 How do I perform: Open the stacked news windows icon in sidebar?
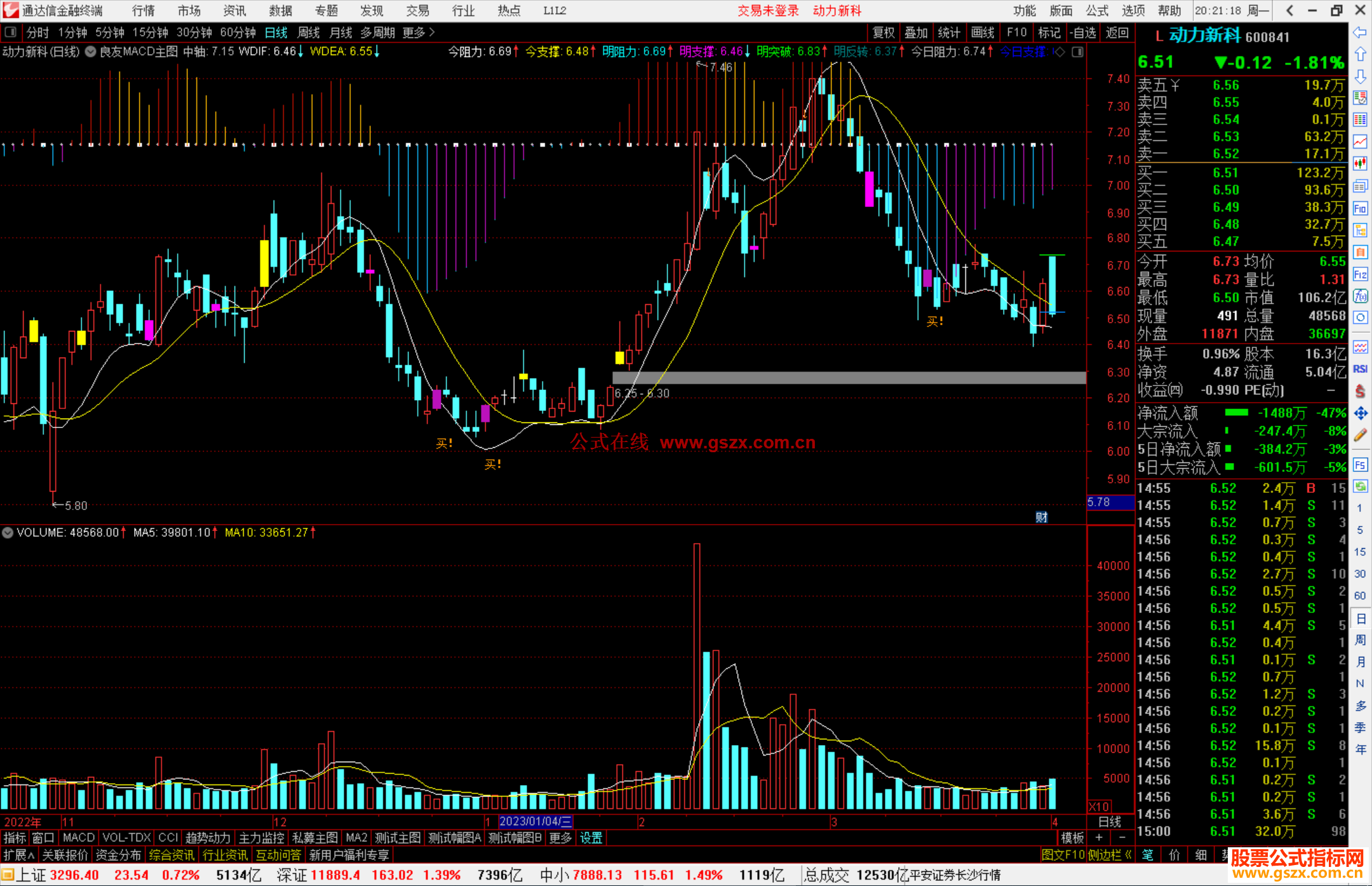[x=1360, y=186]
